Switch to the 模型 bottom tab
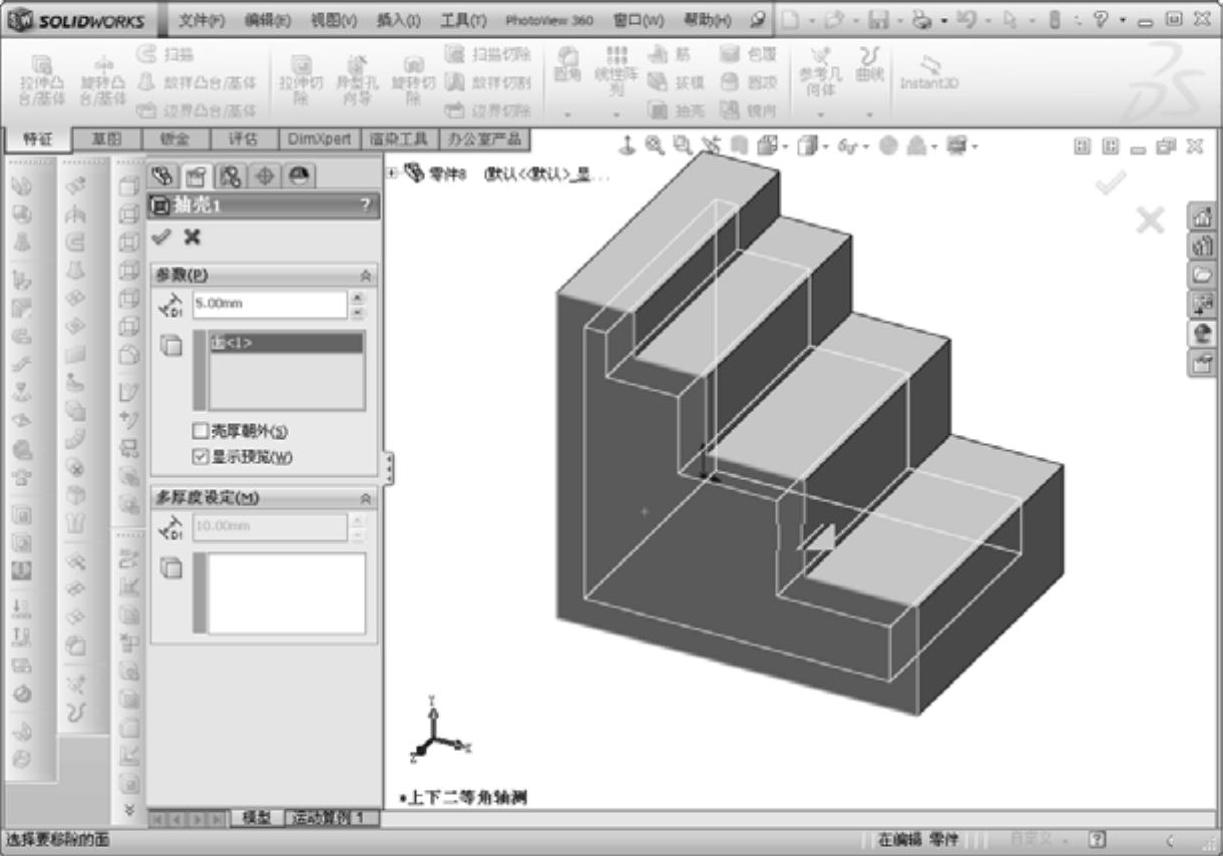This screenshot has width=1223, height=856. point(257,818)
